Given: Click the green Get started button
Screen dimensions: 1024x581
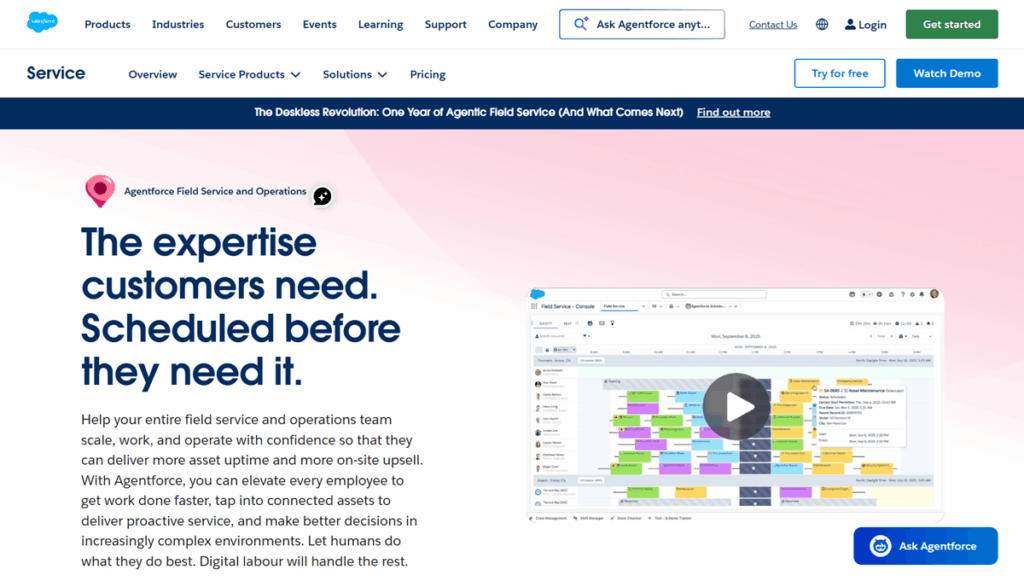Looking at the screenshot, I should pyautogui.click(x=952, y=24).
